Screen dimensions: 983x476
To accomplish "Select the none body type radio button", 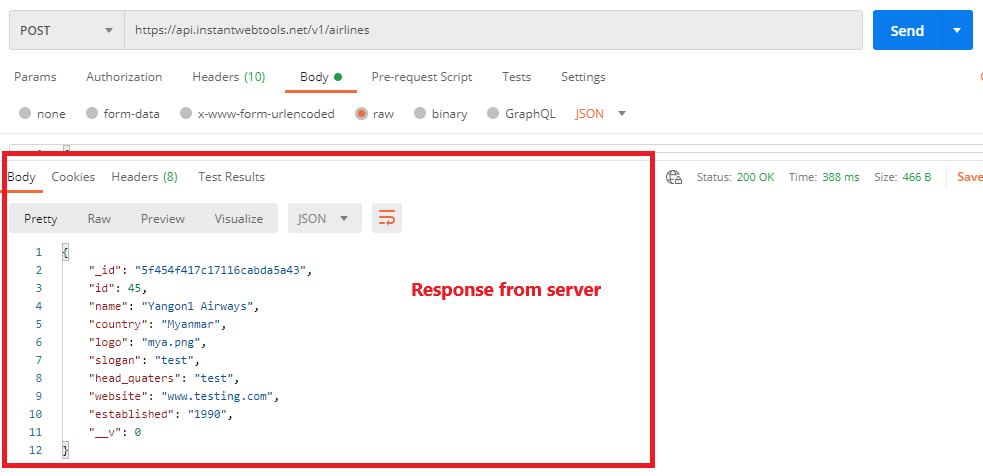I will tap(26, 114).
